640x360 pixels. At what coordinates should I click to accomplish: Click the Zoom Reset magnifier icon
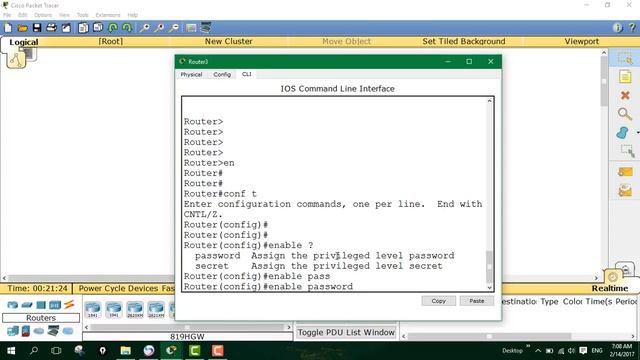click(159, 28)
